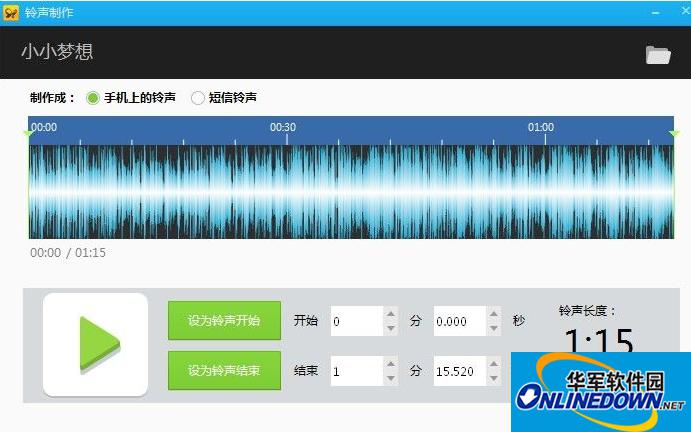Click the audio waveform display

[351, 192]
